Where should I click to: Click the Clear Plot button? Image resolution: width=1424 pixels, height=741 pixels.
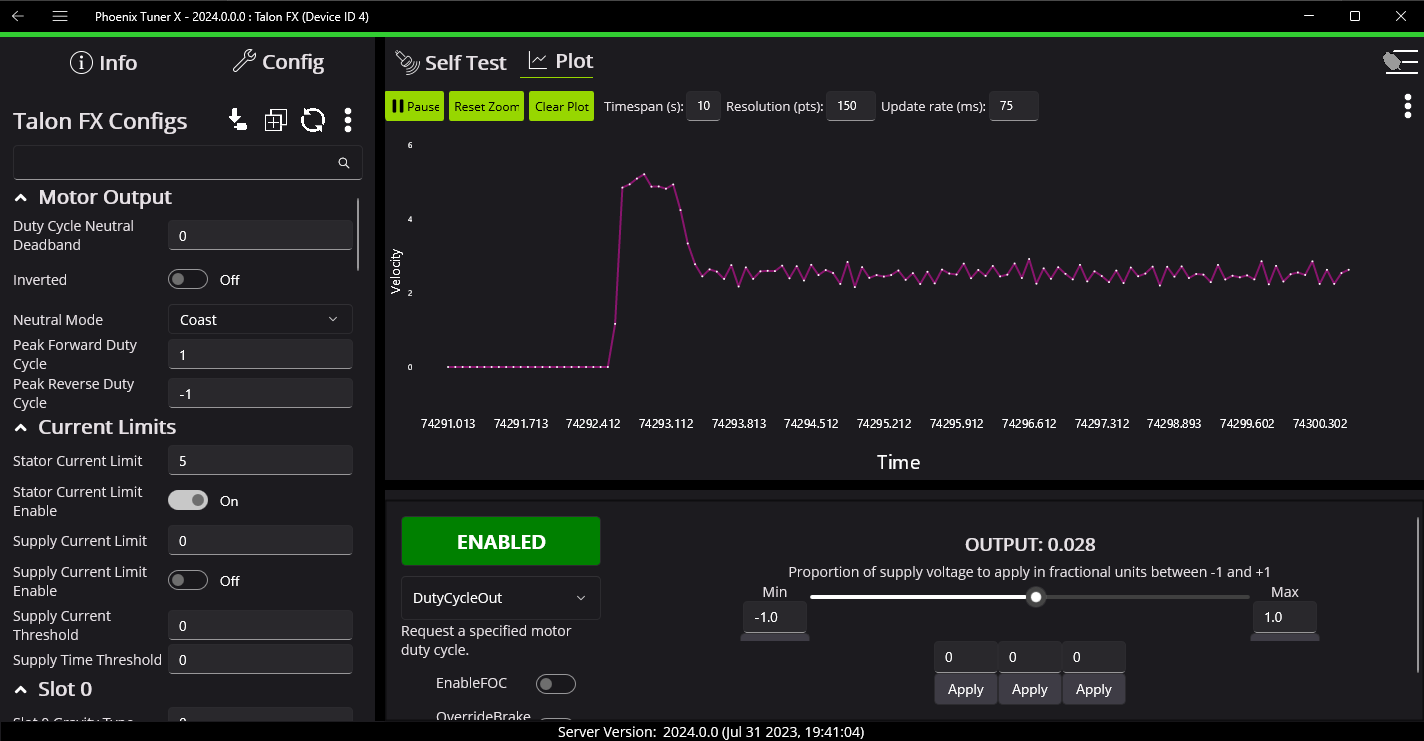tap(562, 106)
